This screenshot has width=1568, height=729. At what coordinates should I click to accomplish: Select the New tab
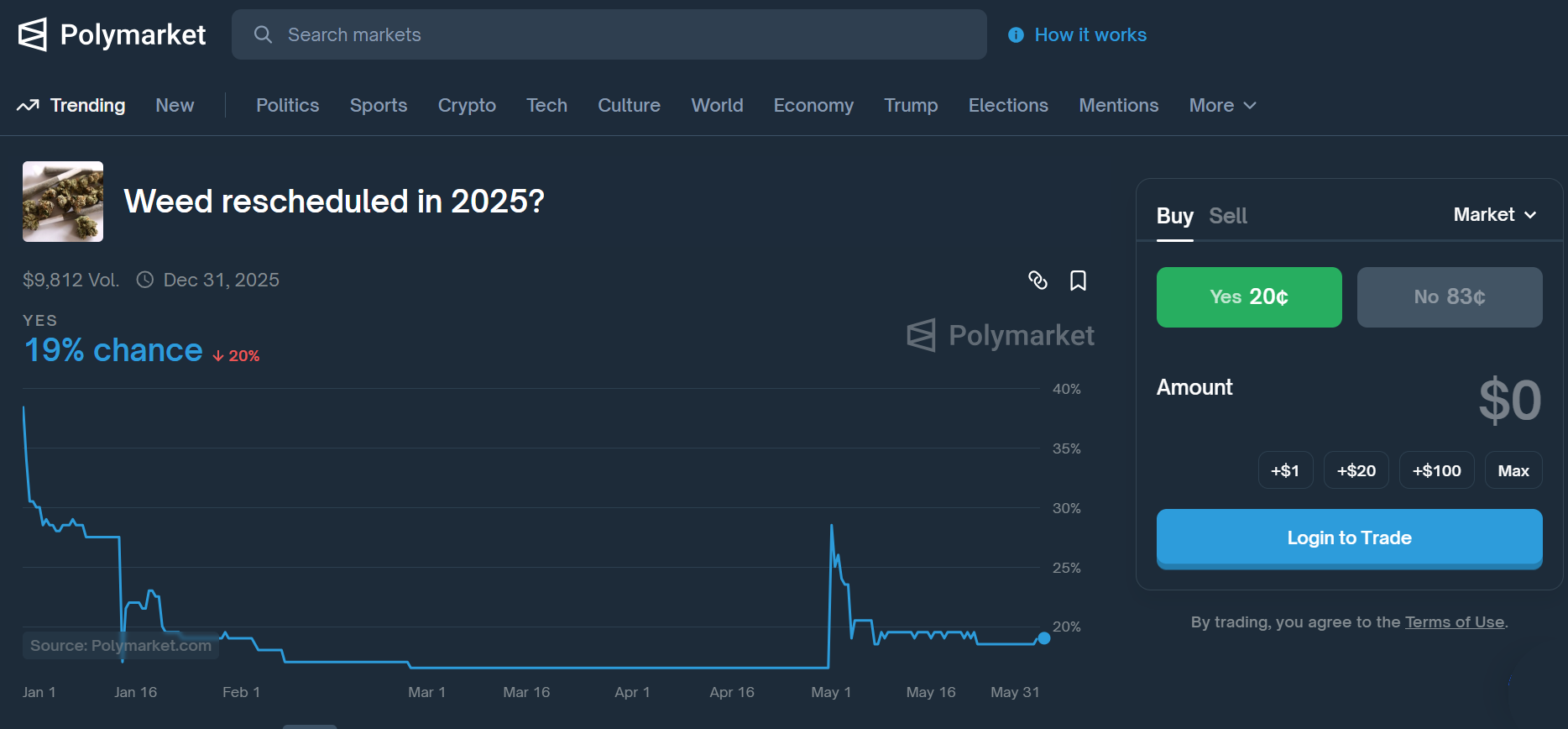click(175, 105)
